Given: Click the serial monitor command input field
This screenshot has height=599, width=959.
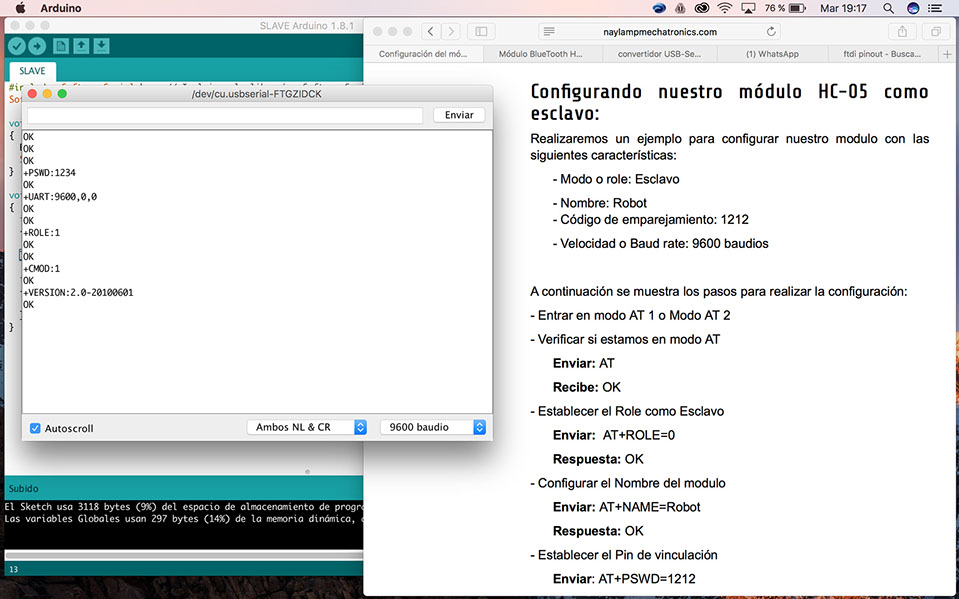Looking at the screenshot, I should tap(225, 115).
